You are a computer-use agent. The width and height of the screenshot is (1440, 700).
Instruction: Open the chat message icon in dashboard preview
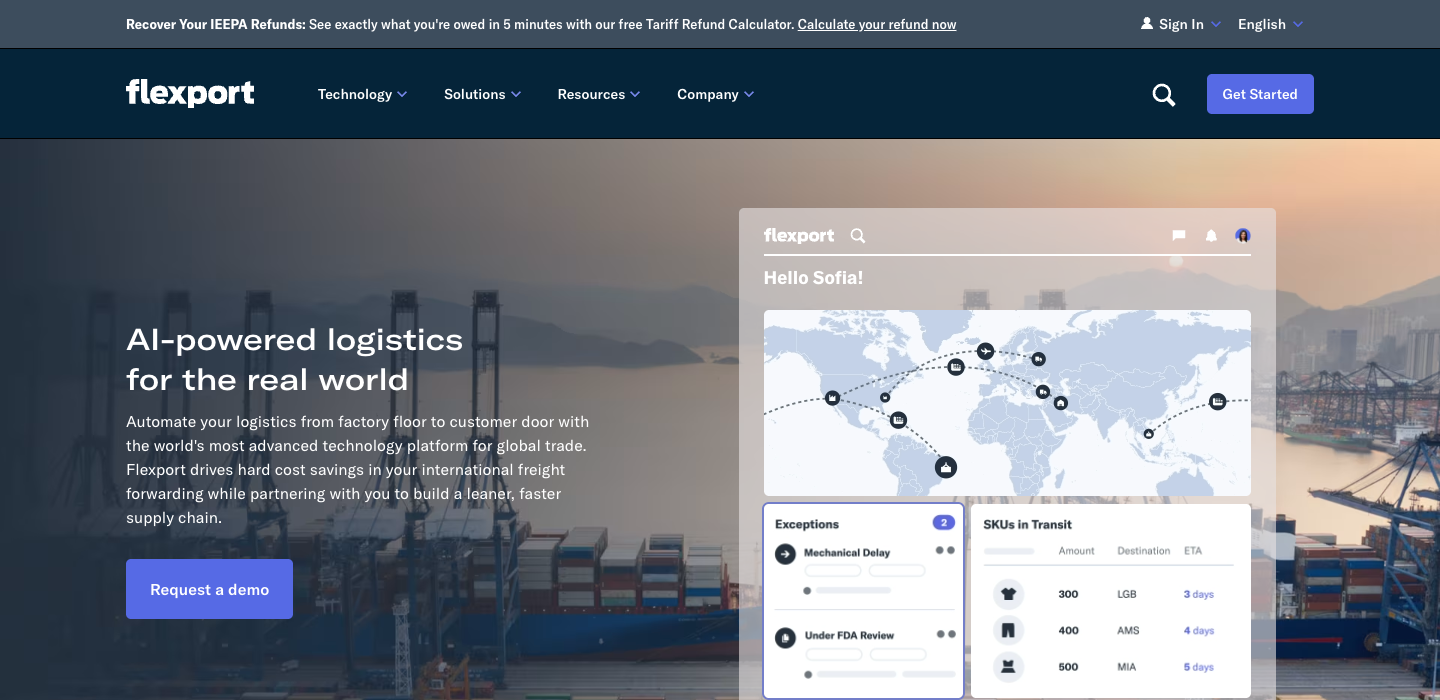pyautogui.click(x=1179, y=235)
